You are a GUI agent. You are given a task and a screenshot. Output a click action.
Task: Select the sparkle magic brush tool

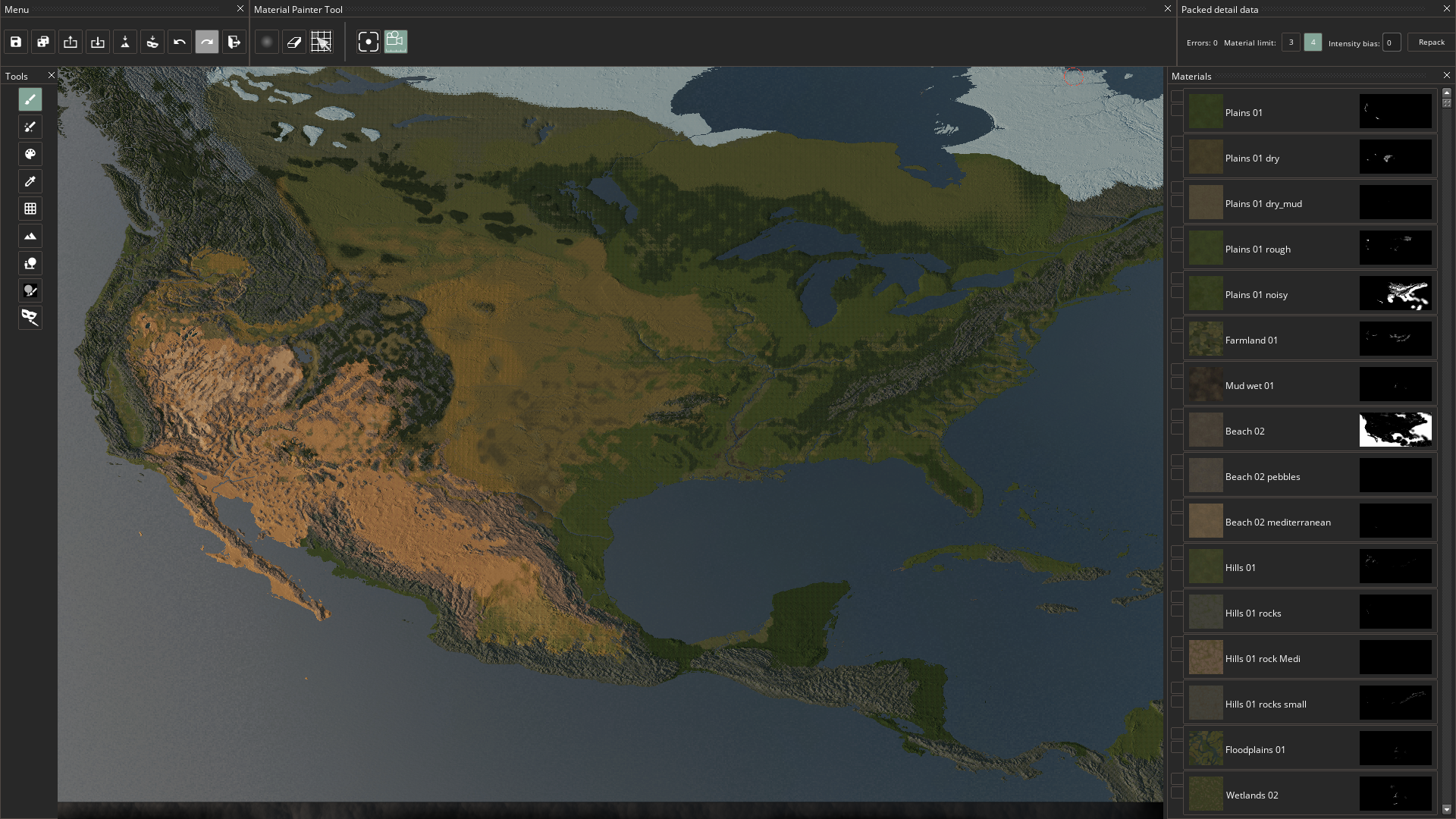coord(30,127)
